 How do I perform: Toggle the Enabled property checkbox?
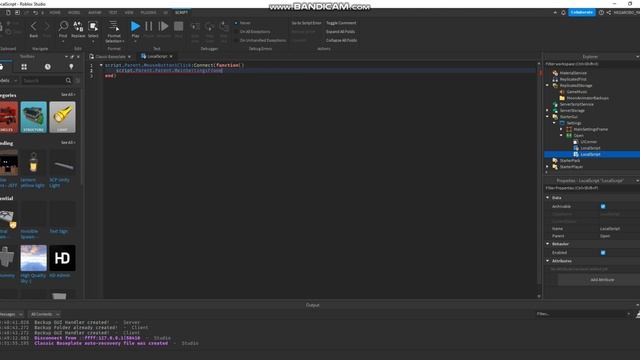(603, 253)
